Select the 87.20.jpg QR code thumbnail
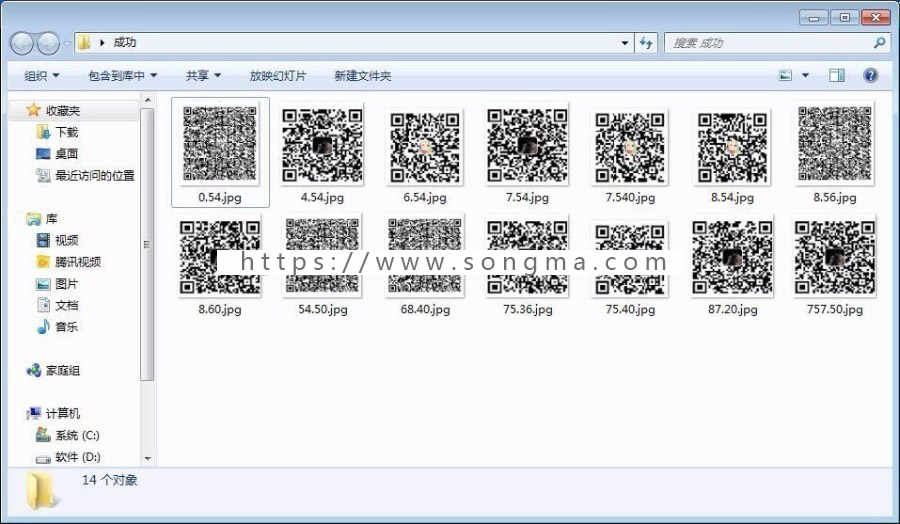Screen dimensions: 900x524 (732, 258)
